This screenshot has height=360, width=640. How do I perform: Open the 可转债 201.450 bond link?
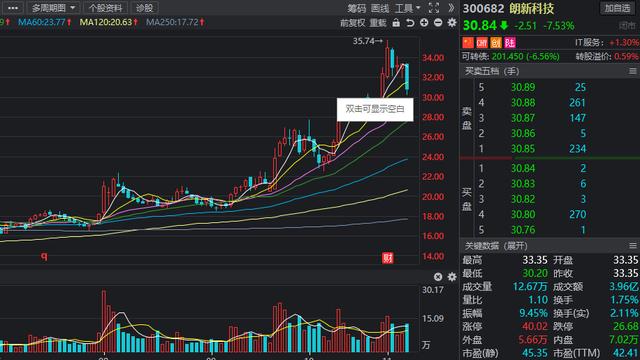(x=511, y=56)
